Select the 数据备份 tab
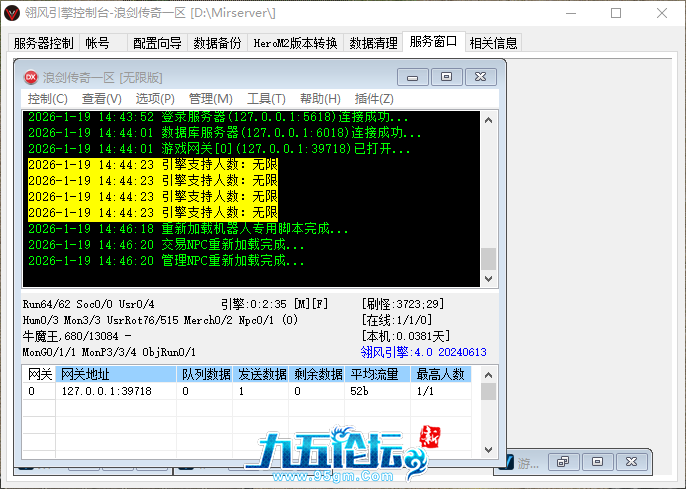Screen dimensions: 686x489 coord(217,43)
